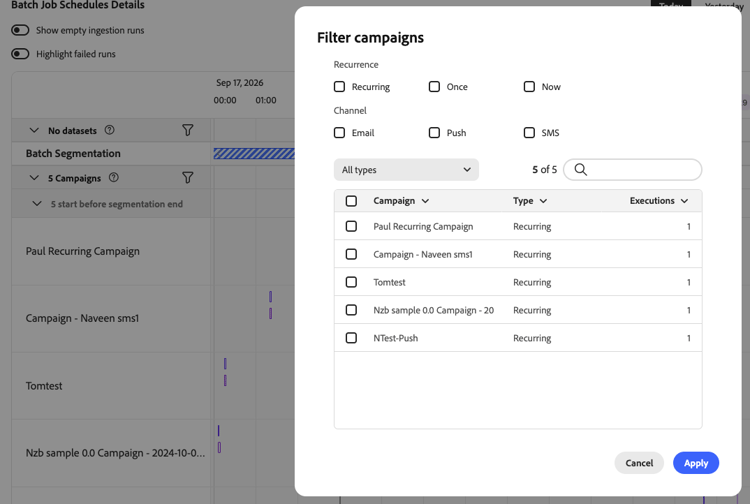The width and height of the screenshot is (750, 504).
Task: Enable the SMS channel checkbox
Action: tap(529, 132)
